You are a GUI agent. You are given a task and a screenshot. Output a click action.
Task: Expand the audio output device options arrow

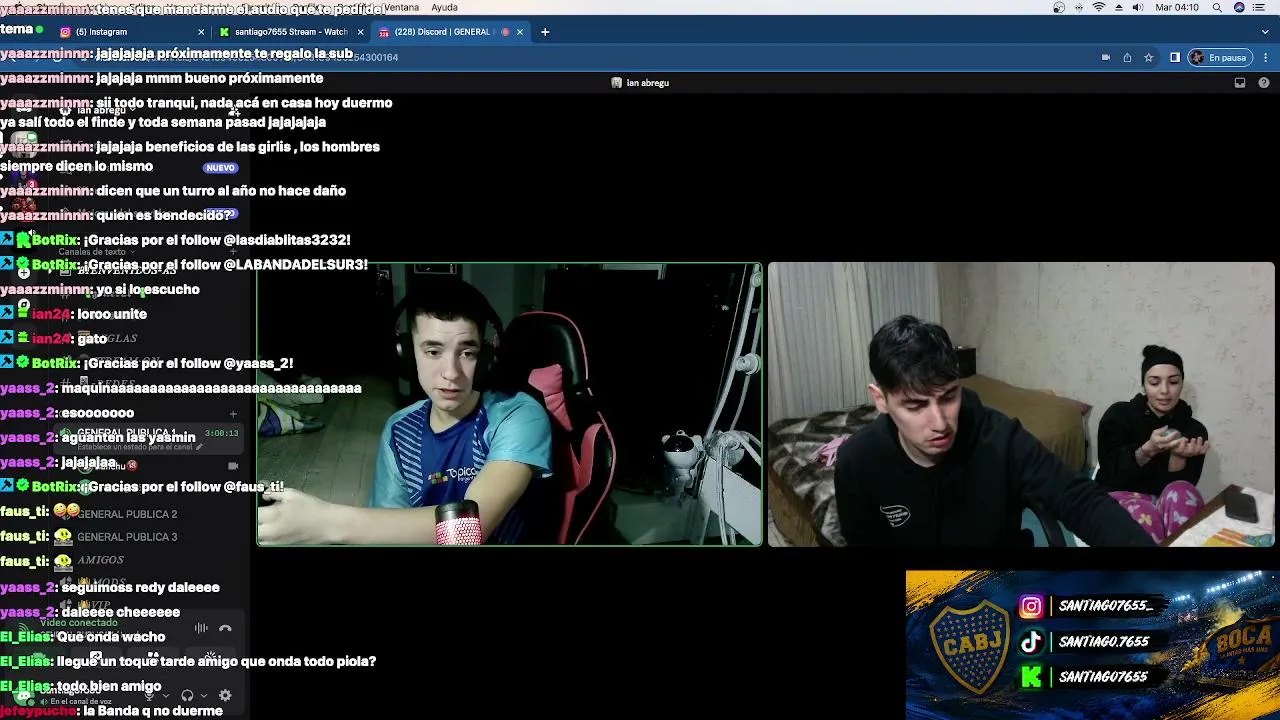pyautogui.click(x=204, y=695)
